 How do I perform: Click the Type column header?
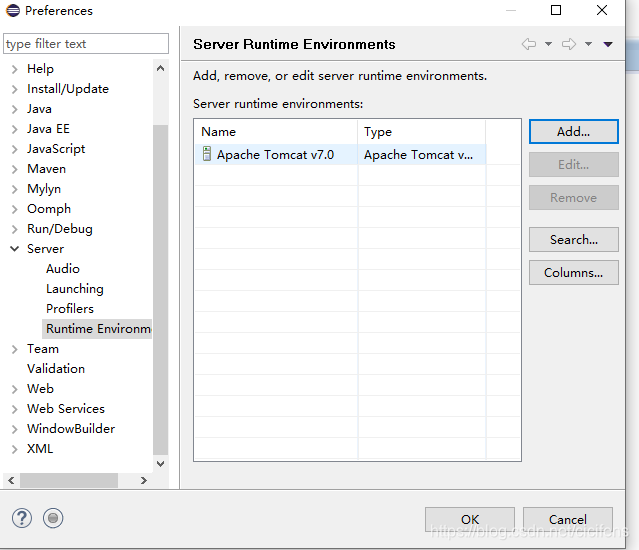click(x=421, y=132)
